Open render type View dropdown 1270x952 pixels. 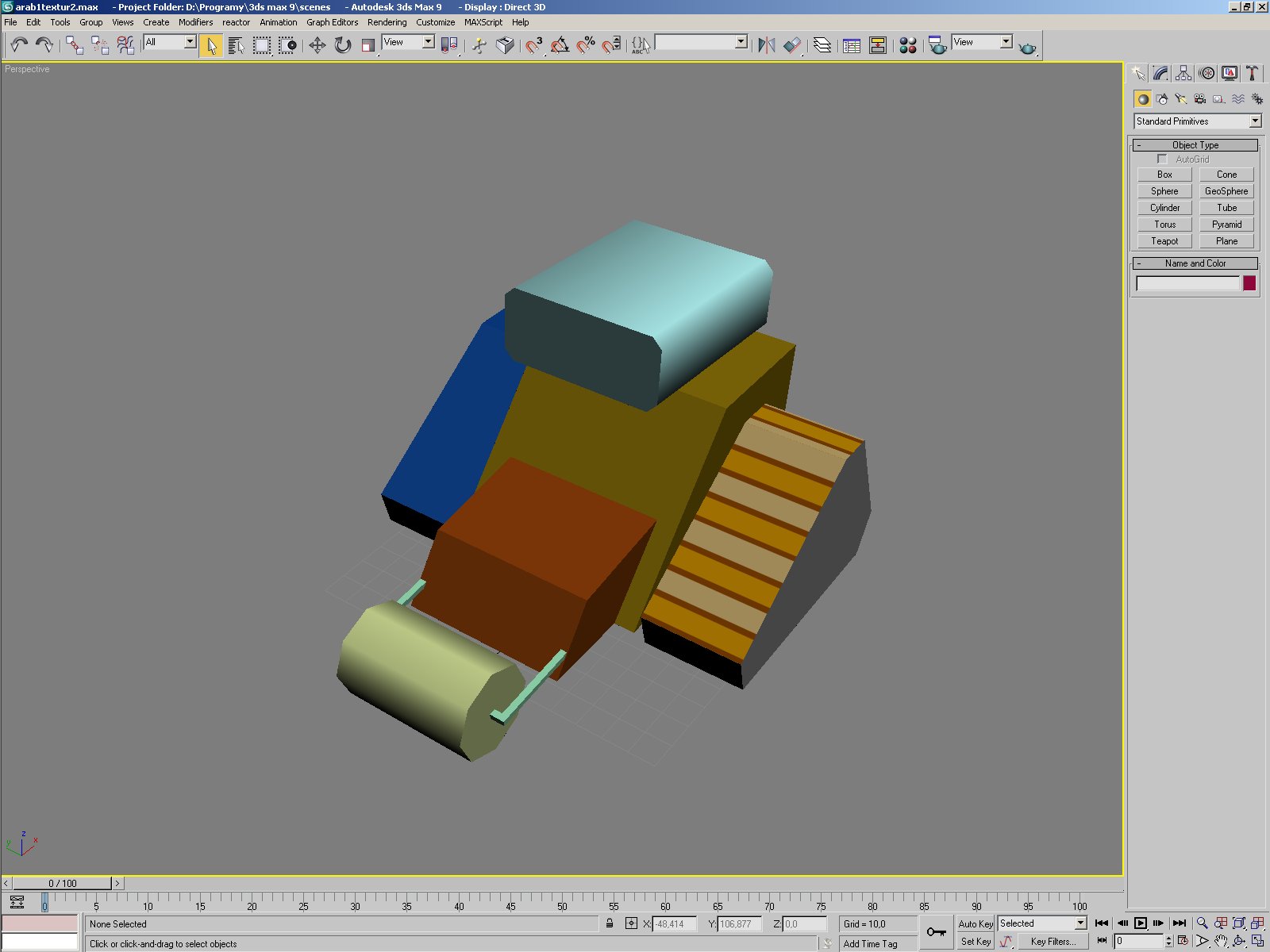983,42
